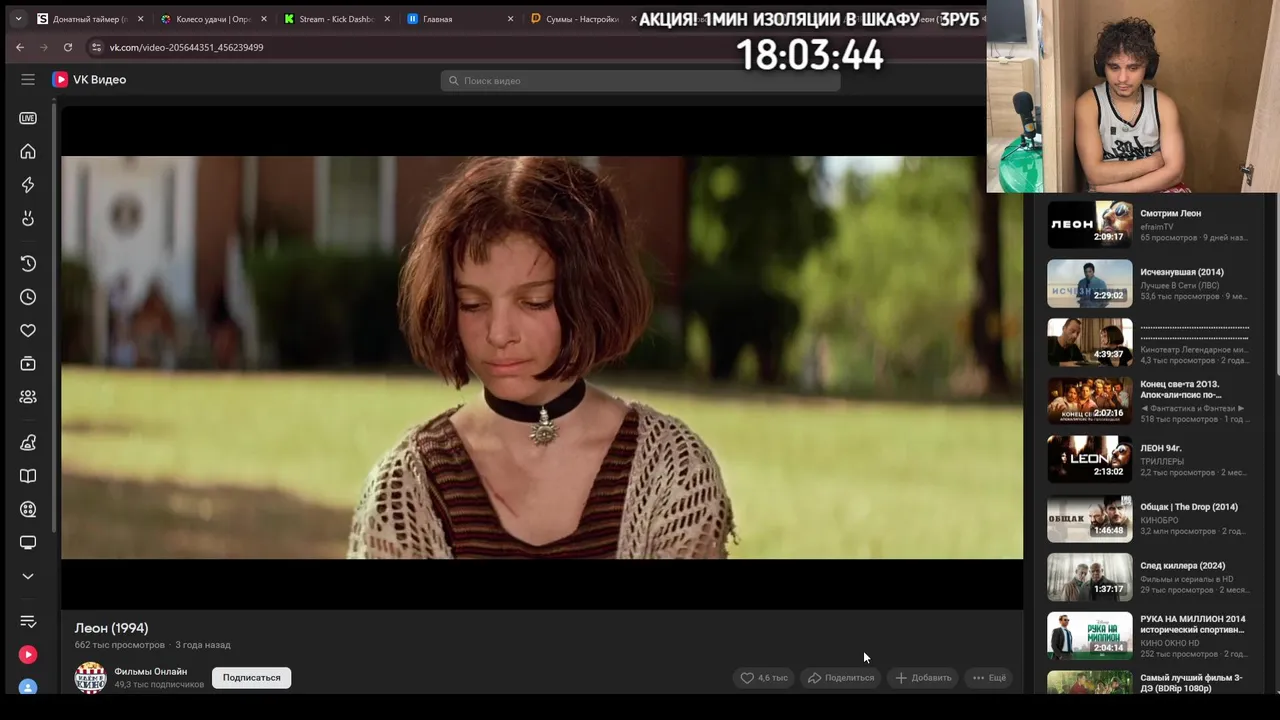Viewport: 1280px width, 720px height.
Task: Open the 4:39:37 duration video thumbnail
Action: coord(1090,342)
